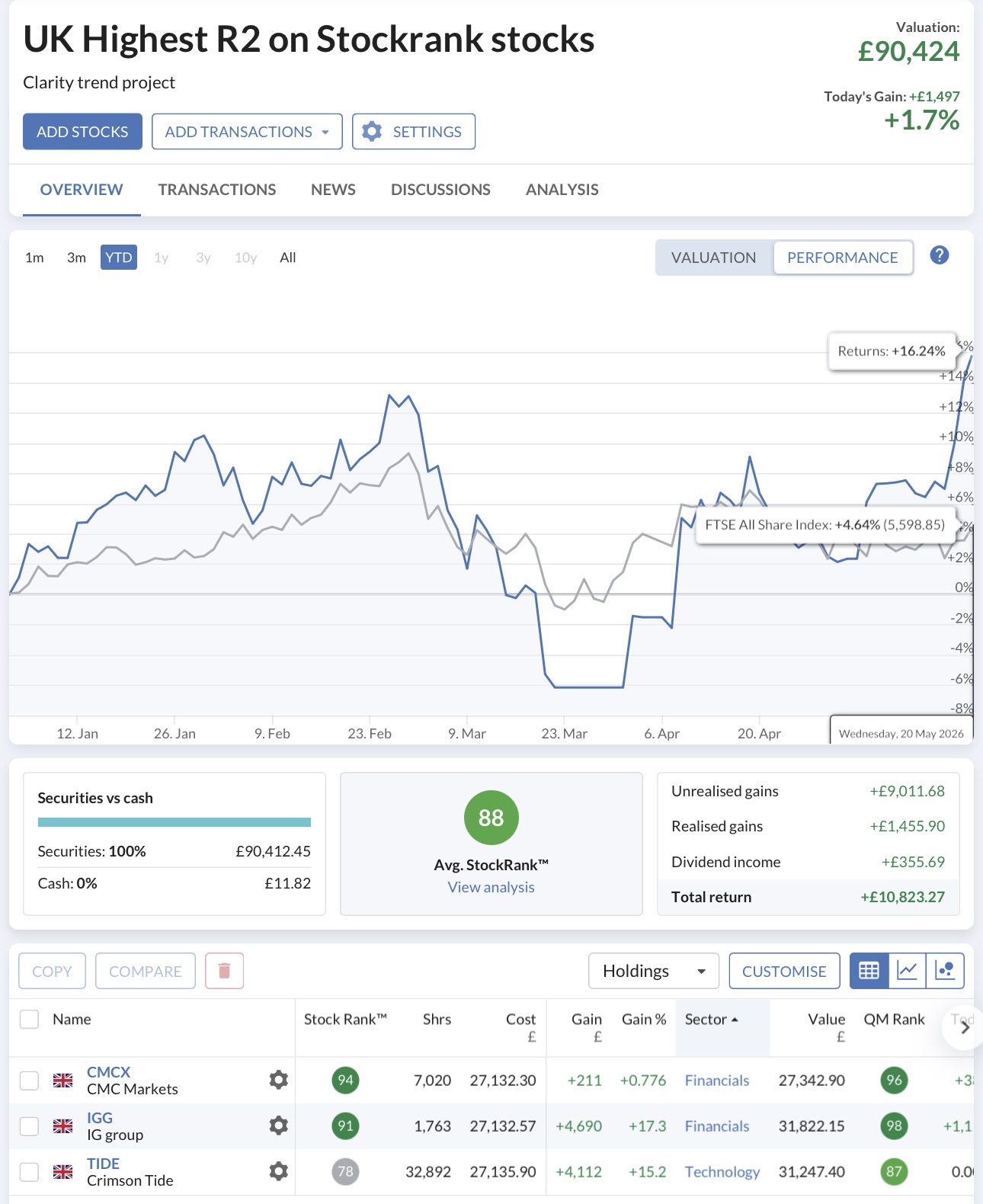The height and width of the screenshot is (1204, 983).
Task: Click the Add Stocks button
Action: (x=82, y=132)
